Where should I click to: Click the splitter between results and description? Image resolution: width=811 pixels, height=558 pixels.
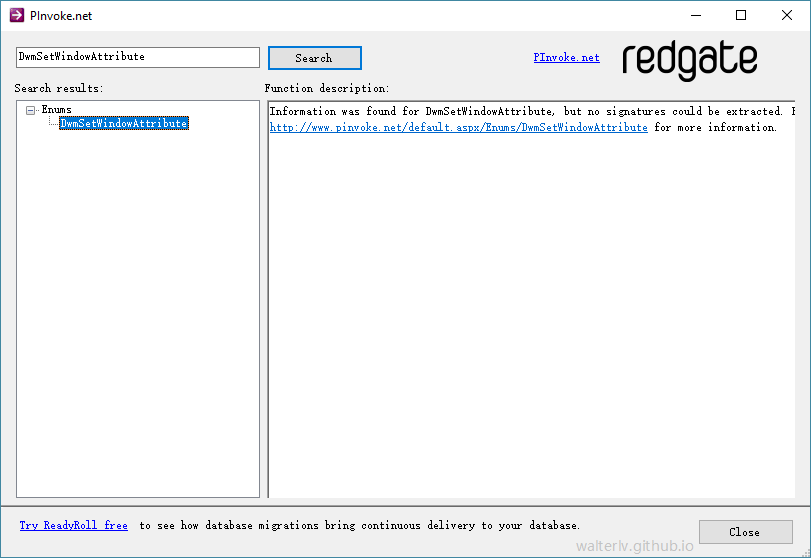click(x=264, y=298)
